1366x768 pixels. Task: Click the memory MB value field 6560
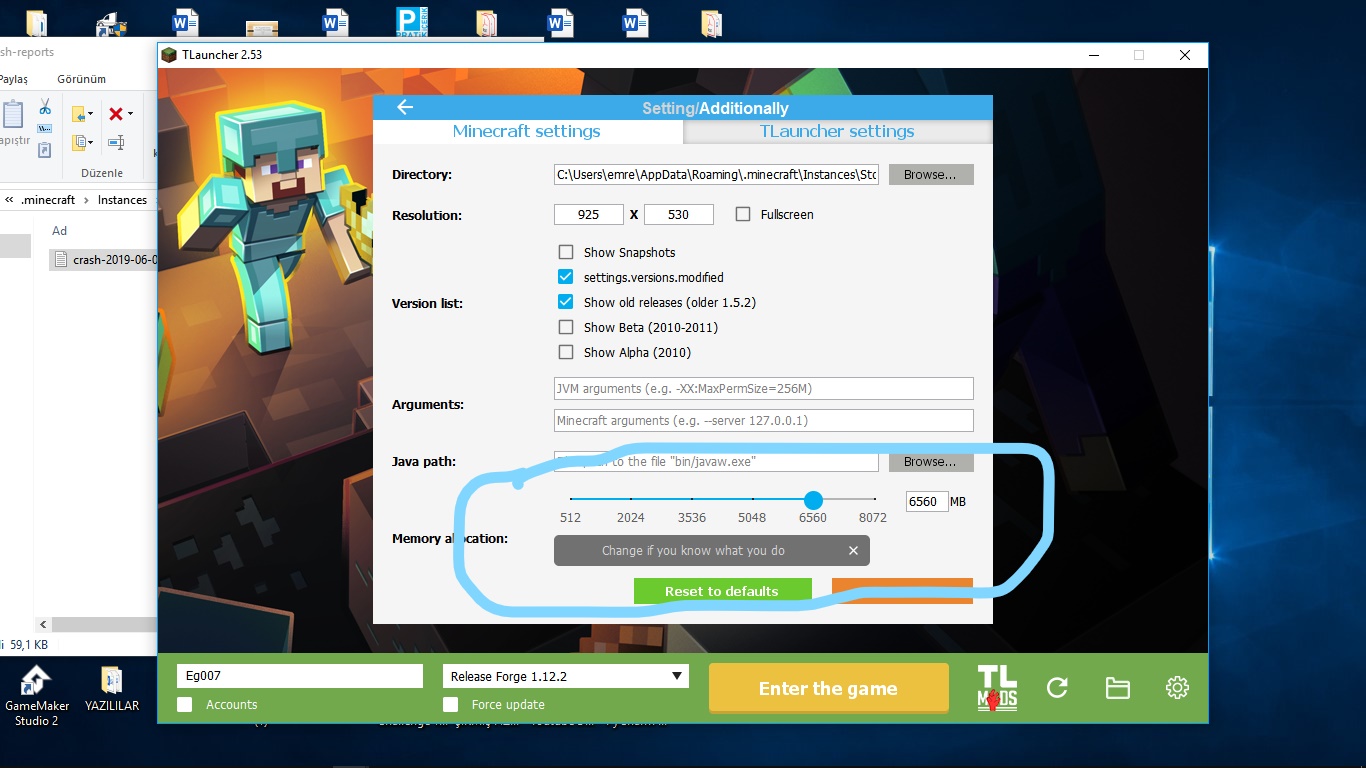point(927,501)
